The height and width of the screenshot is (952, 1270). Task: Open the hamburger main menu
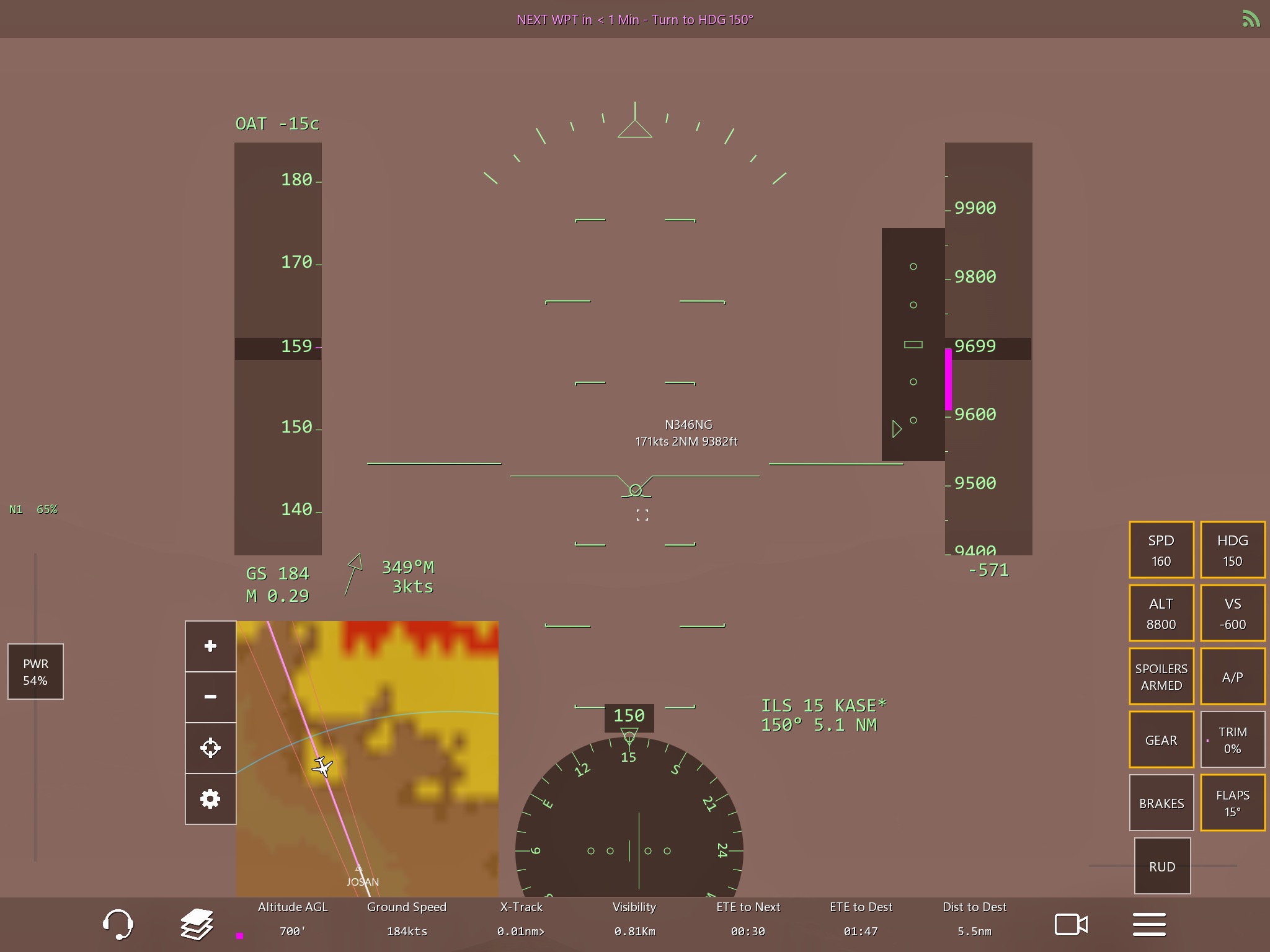1149,924
